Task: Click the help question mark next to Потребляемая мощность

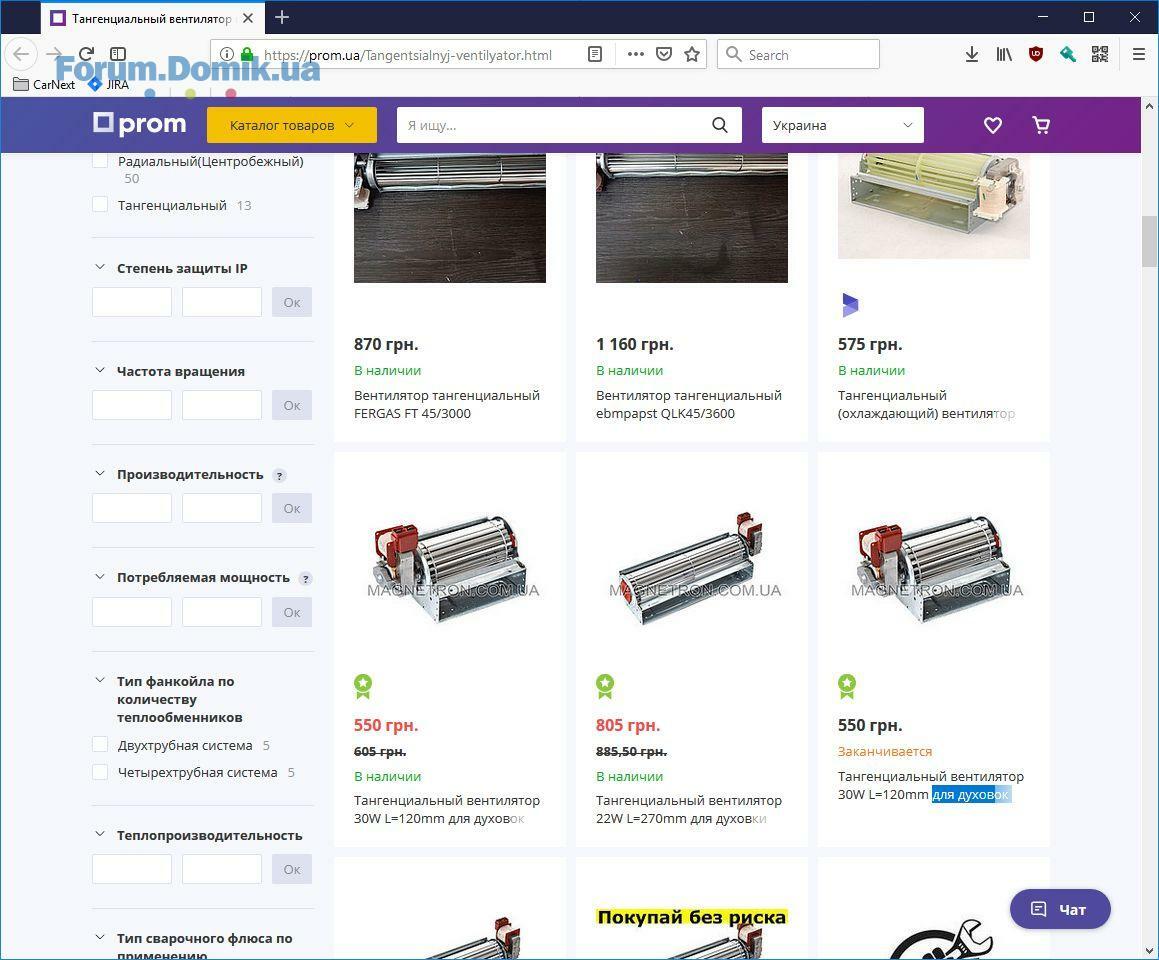Action: click(x=305, y=579)
